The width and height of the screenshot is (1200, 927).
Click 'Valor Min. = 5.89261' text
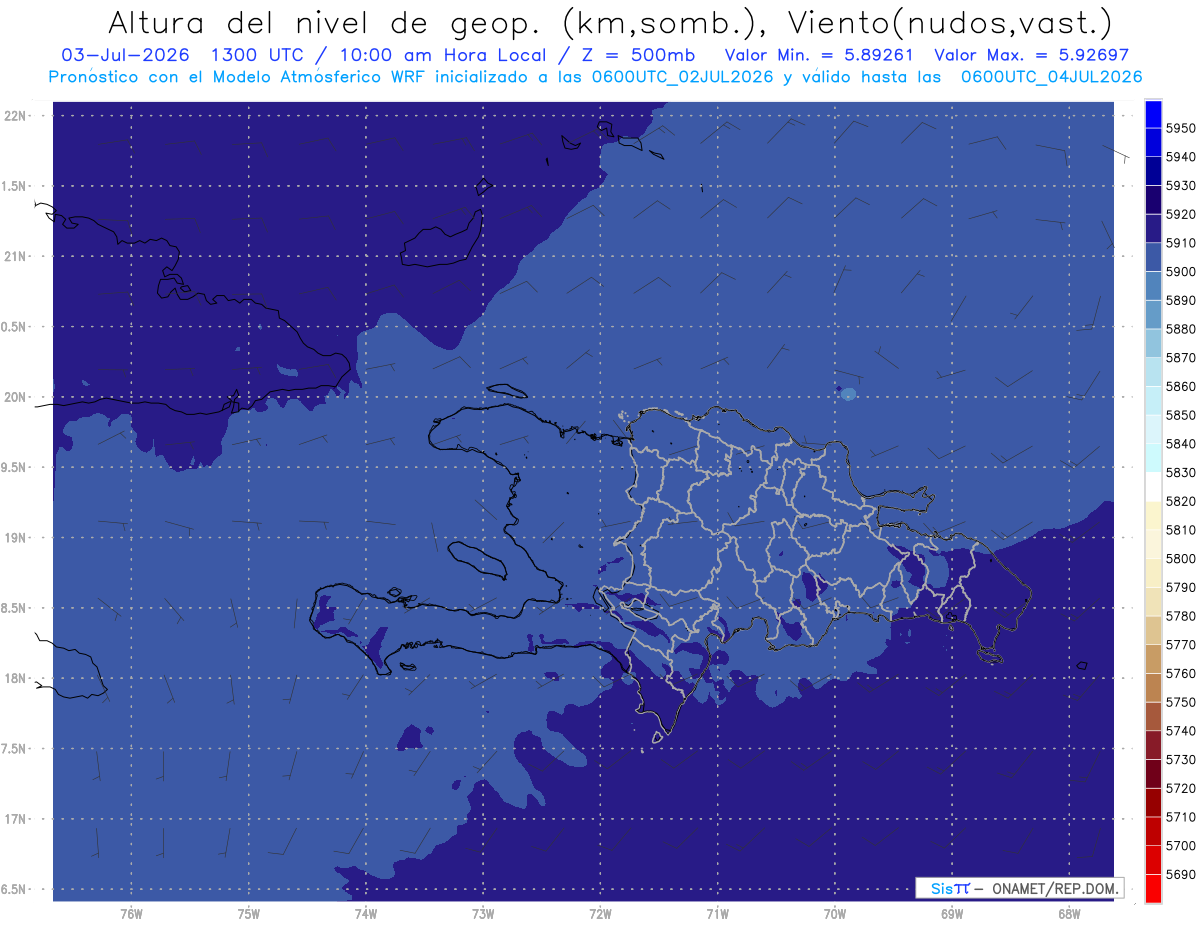coord(819,55)
